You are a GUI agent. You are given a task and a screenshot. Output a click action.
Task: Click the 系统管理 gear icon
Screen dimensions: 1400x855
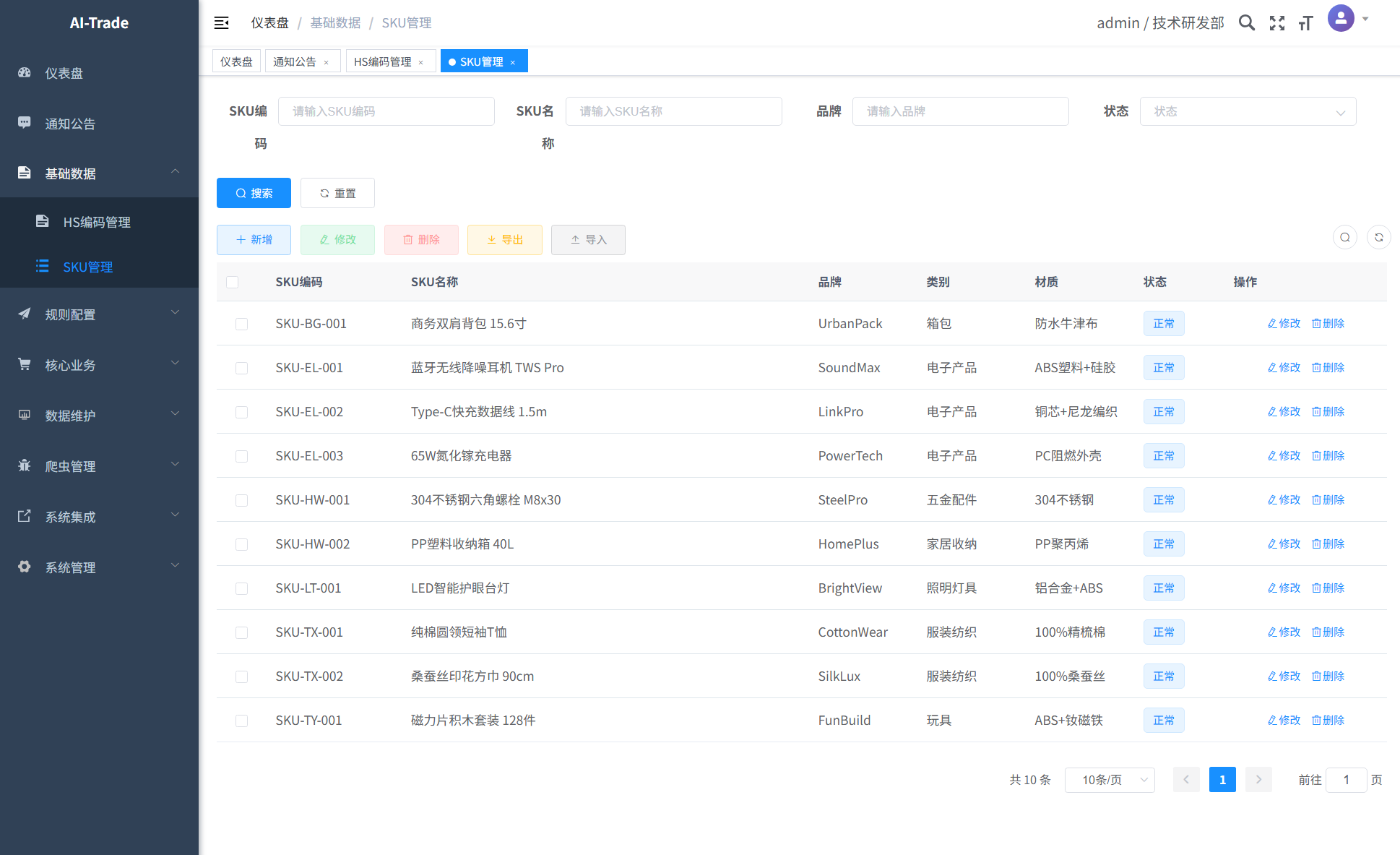click(x=25, y=567)
